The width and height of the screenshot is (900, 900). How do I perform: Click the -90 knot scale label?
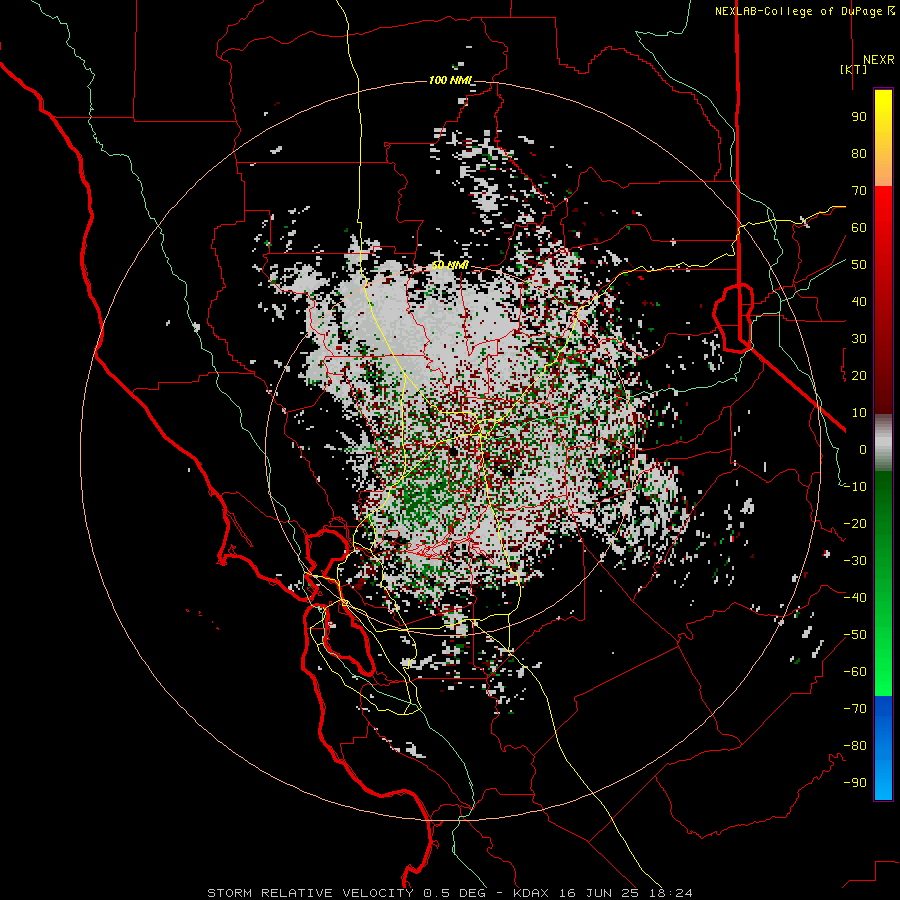click(856, 783)
